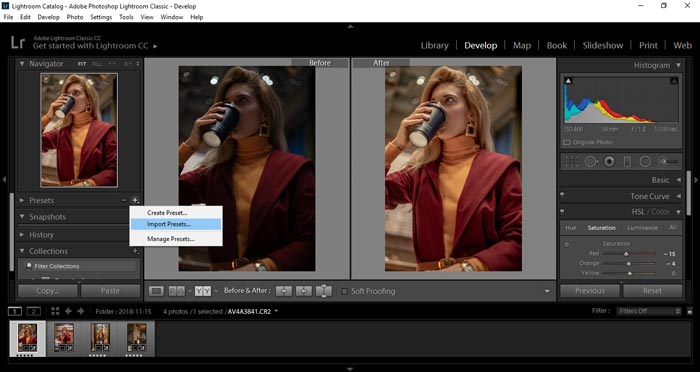Open toolbar options dropdown arrow
Viewport: 700px width, 372px height.
pyautogui.click(x=547, y=292)
